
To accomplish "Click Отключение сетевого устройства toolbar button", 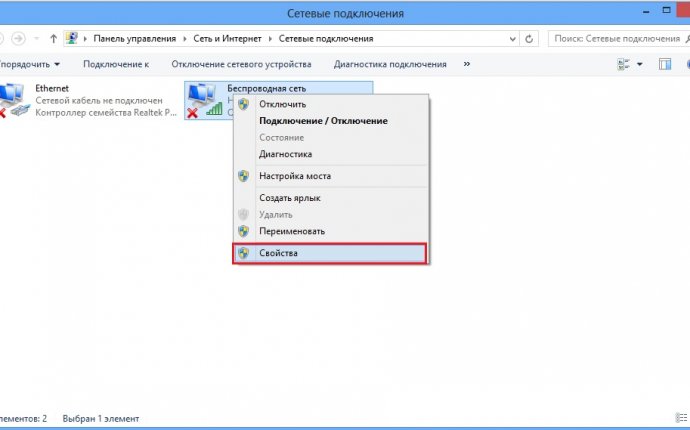I will click(241, 64).
